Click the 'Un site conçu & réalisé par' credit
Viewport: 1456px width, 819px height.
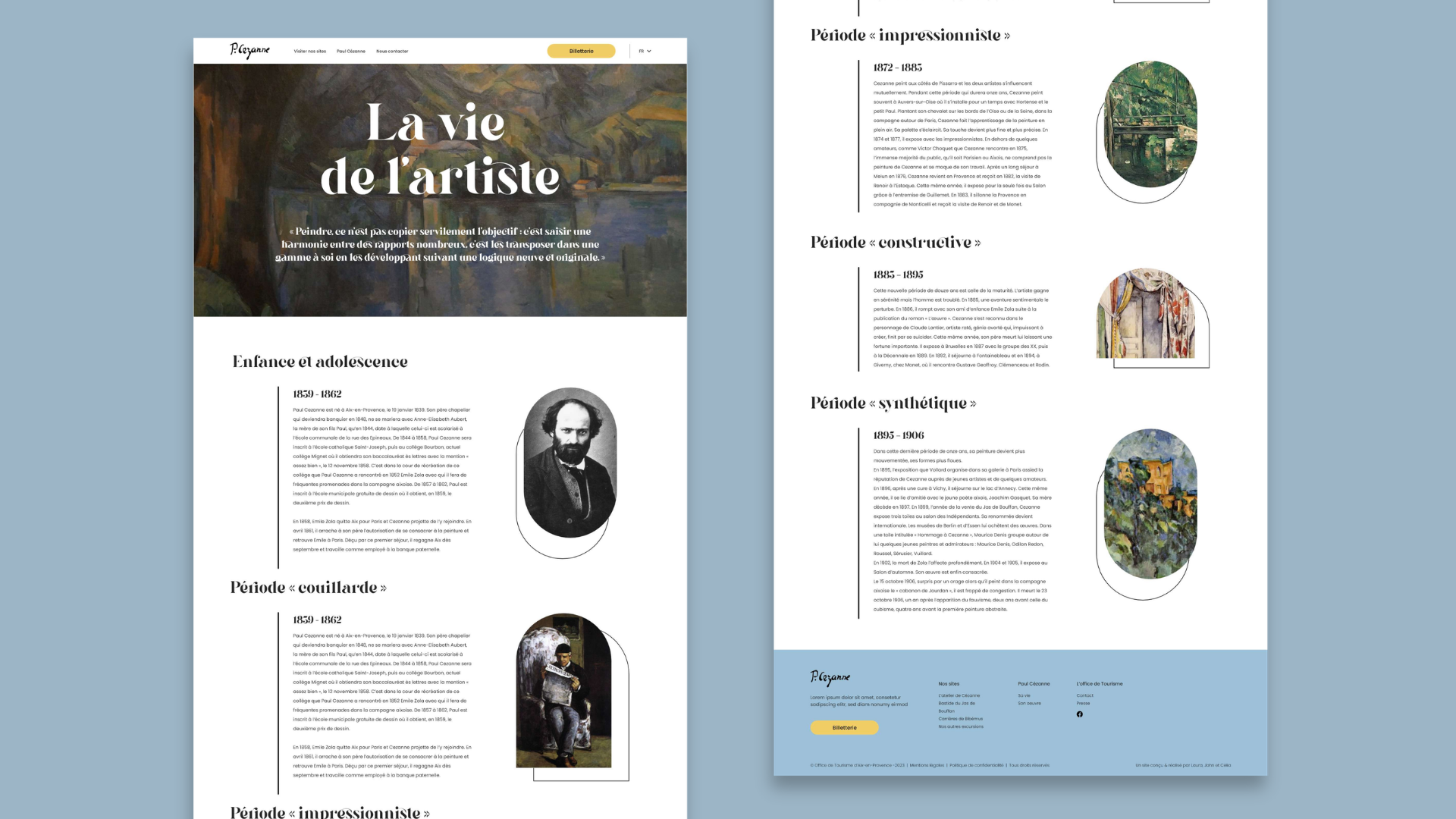1183,765
